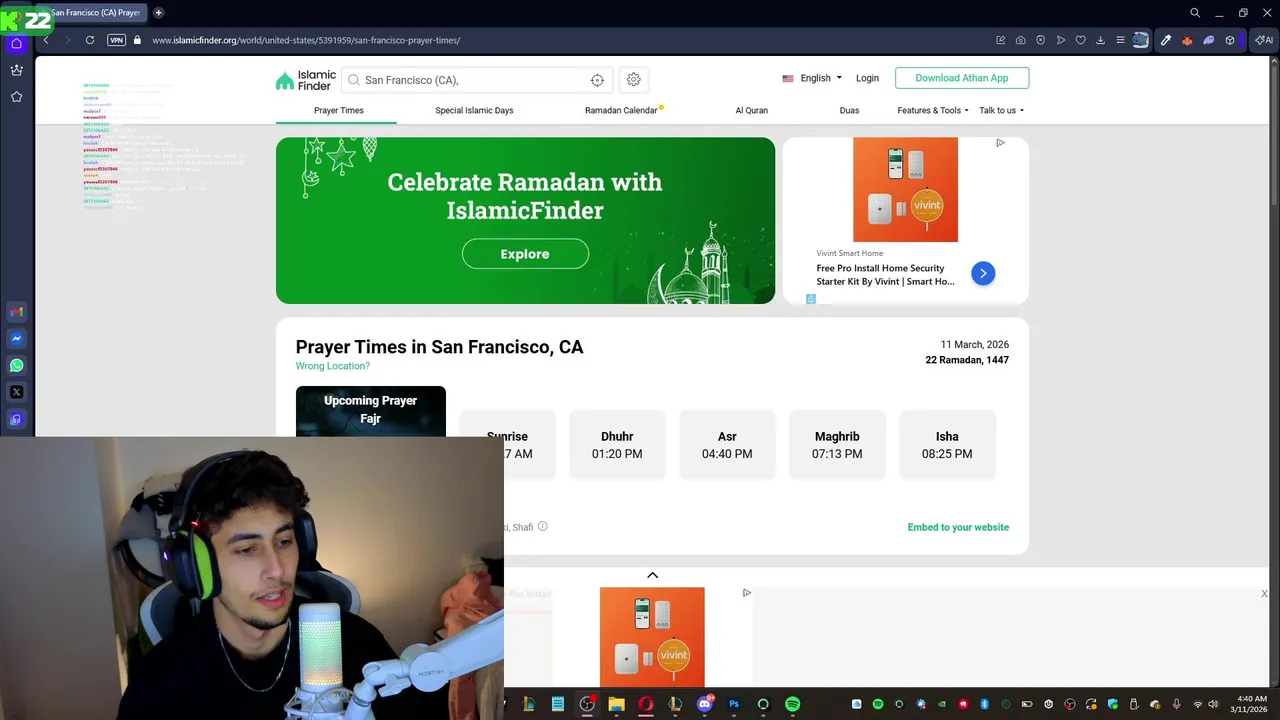
Task: Select the Asr 04:40 PM prayer card
Action: coord(727,445)
